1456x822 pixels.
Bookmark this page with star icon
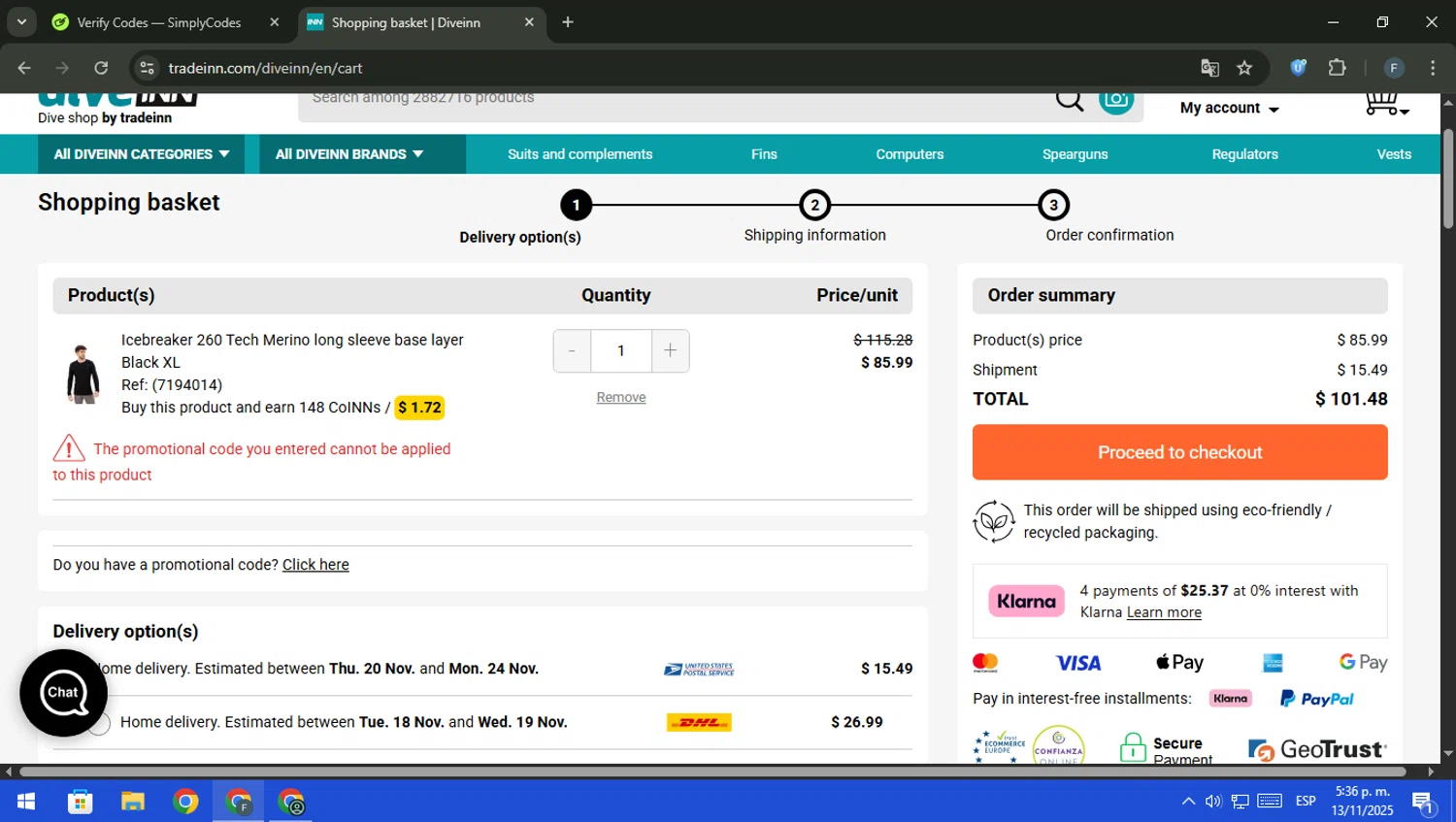pyautogui.click(x=1244, y=68)
